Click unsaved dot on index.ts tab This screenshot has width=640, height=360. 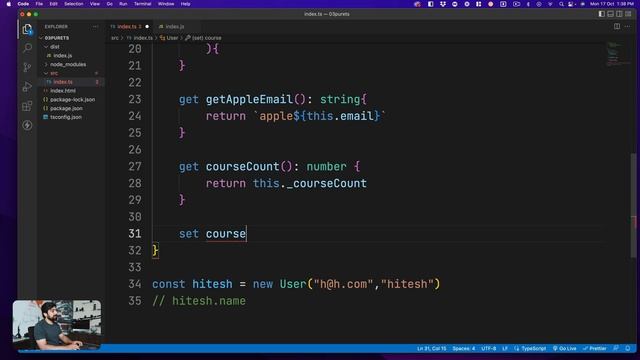147,27
